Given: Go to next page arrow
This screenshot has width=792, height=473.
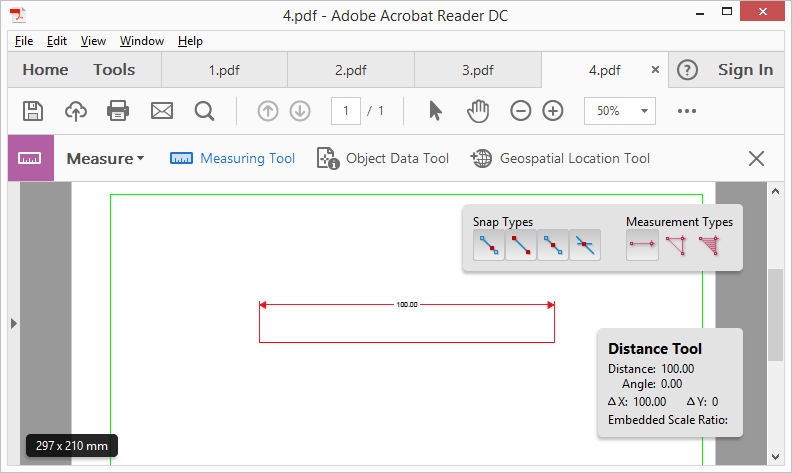Looking at the screenshot, I should (x=300, y=111).
